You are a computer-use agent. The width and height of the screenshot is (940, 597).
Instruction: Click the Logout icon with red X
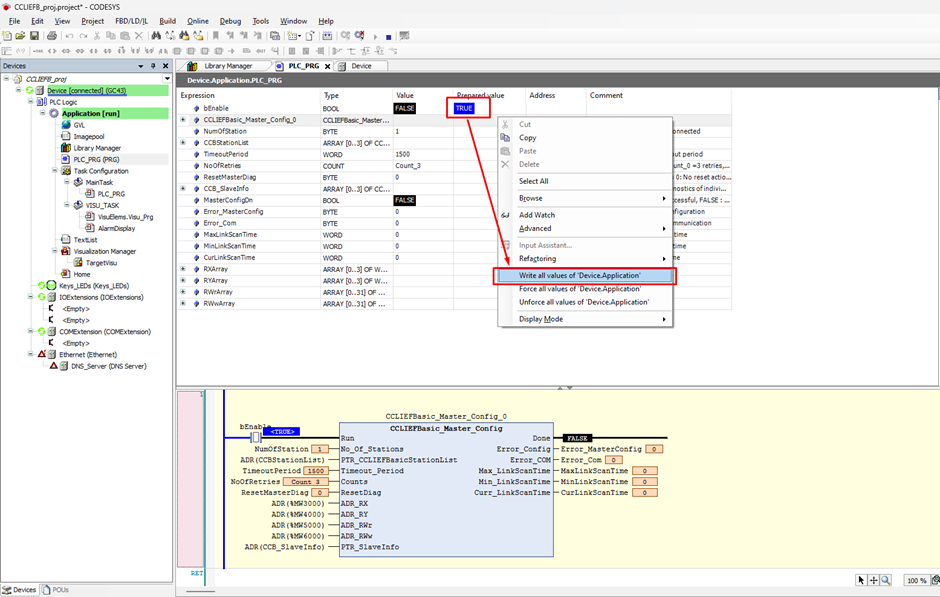coord(360,36)
